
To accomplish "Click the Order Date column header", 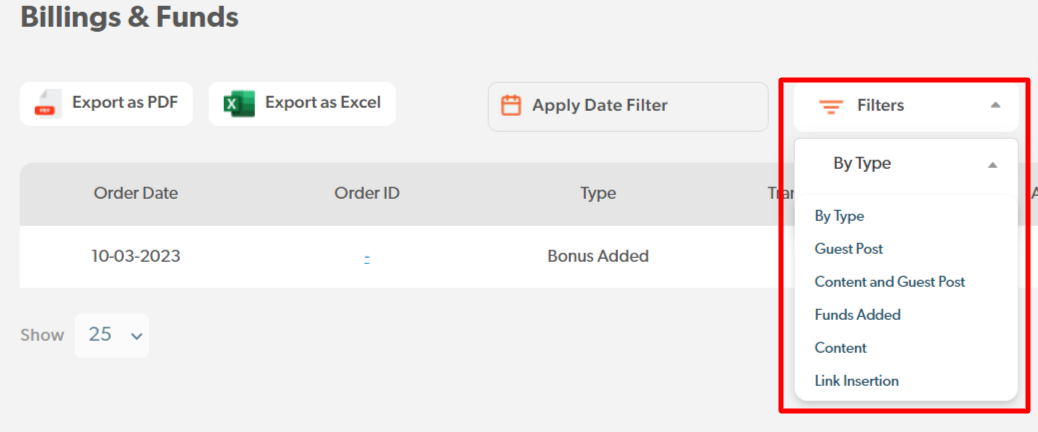I will [x=136, y=194].
